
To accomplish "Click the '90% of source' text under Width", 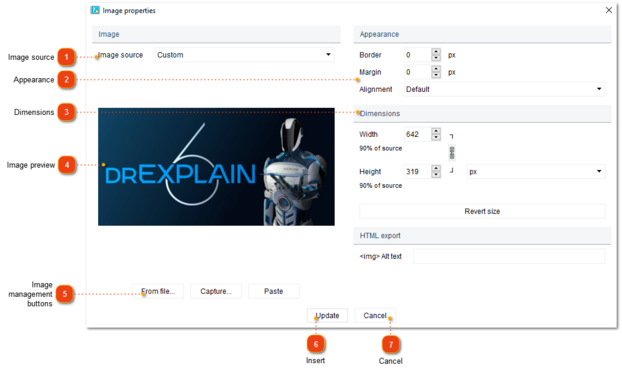I will (380, 148).
